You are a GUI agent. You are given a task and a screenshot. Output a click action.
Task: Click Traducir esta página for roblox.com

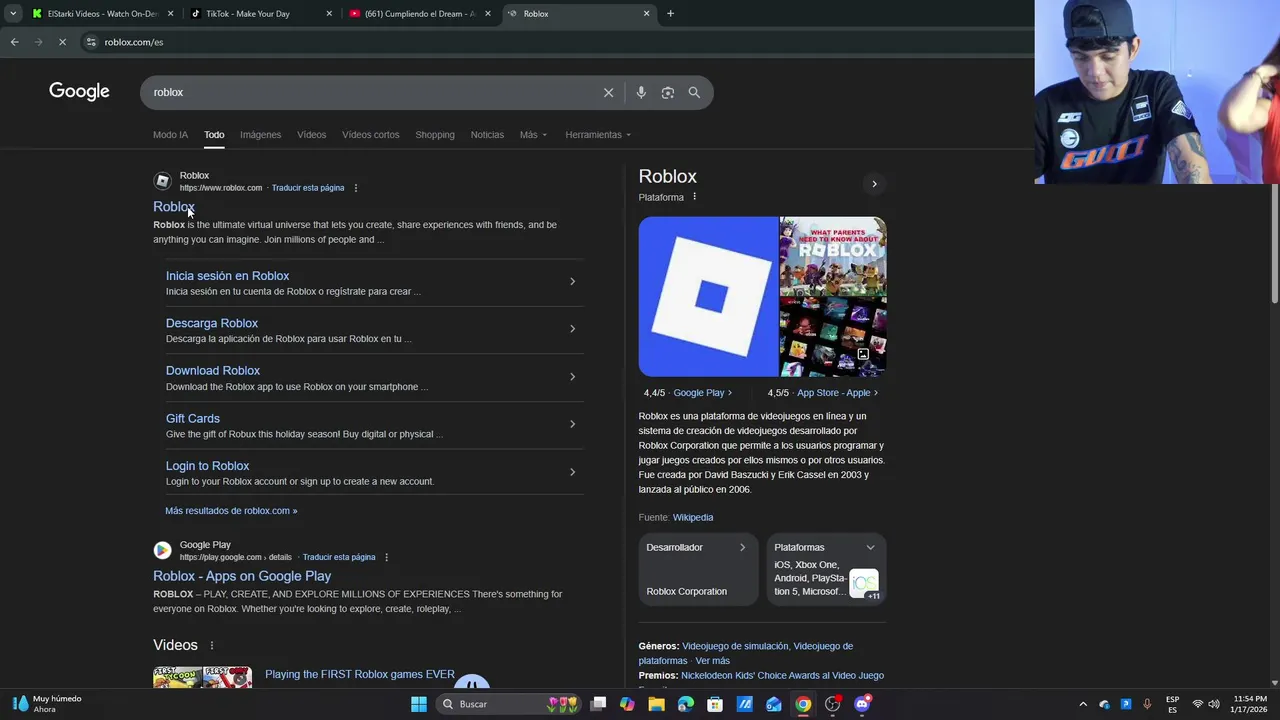[x=308, y=188]
